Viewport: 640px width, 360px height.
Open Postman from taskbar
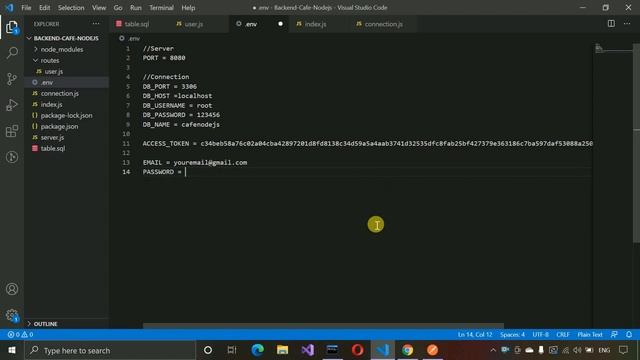[432, 350]
